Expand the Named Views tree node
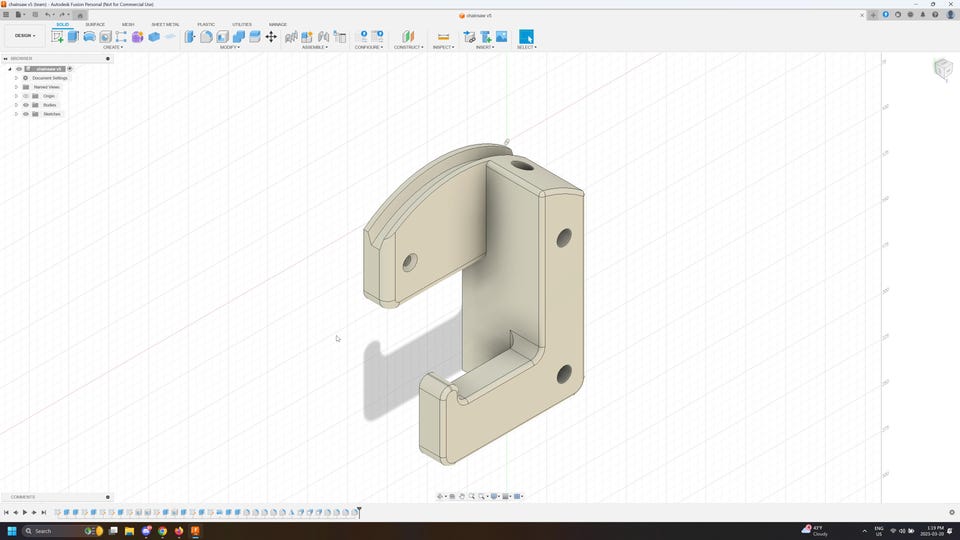The height and width of the screenshot is (540, 960). pos(17,87)
